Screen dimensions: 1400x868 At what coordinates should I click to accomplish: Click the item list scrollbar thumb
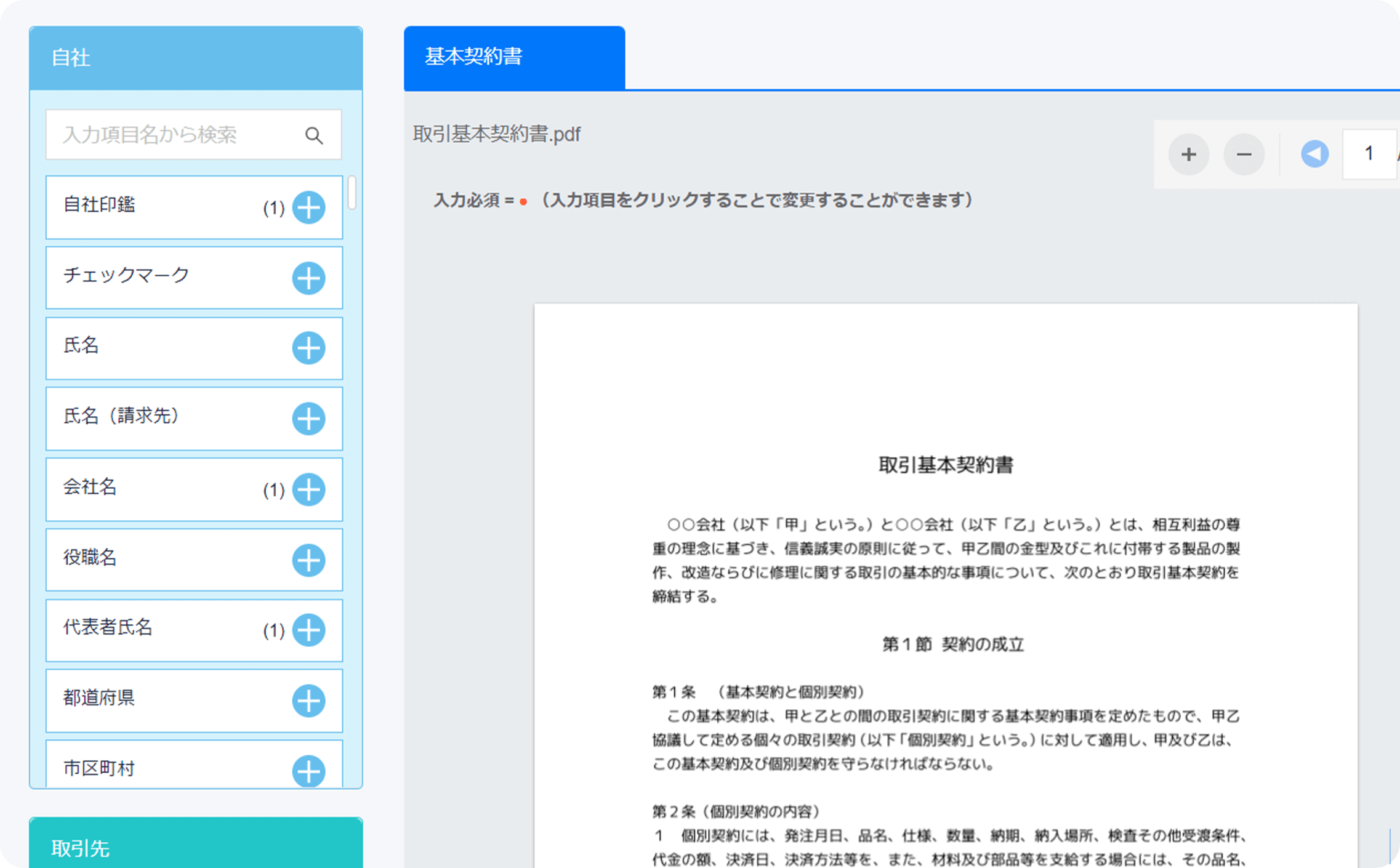pos(352,193)
